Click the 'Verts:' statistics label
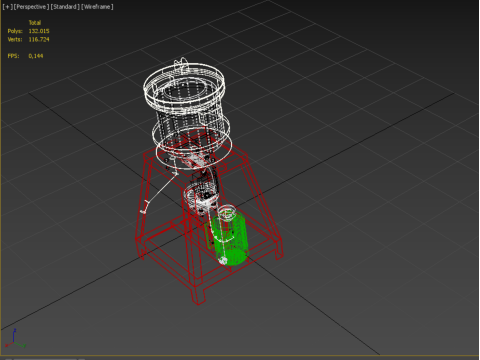Viewport: 480px width, 360px height. [15, 39]
